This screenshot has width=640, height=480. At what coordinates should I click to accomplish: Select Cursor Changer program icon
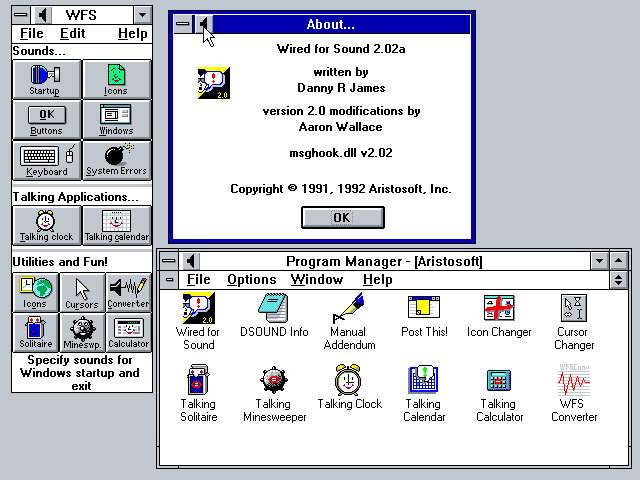[x=574, y=308]
